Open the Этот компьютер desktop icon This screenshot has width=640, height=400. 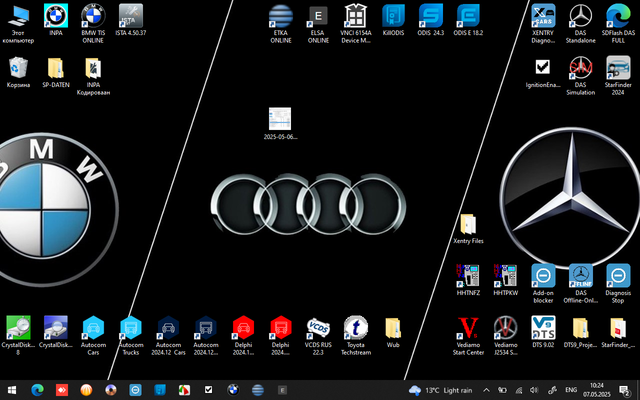(x=18, y=24)
